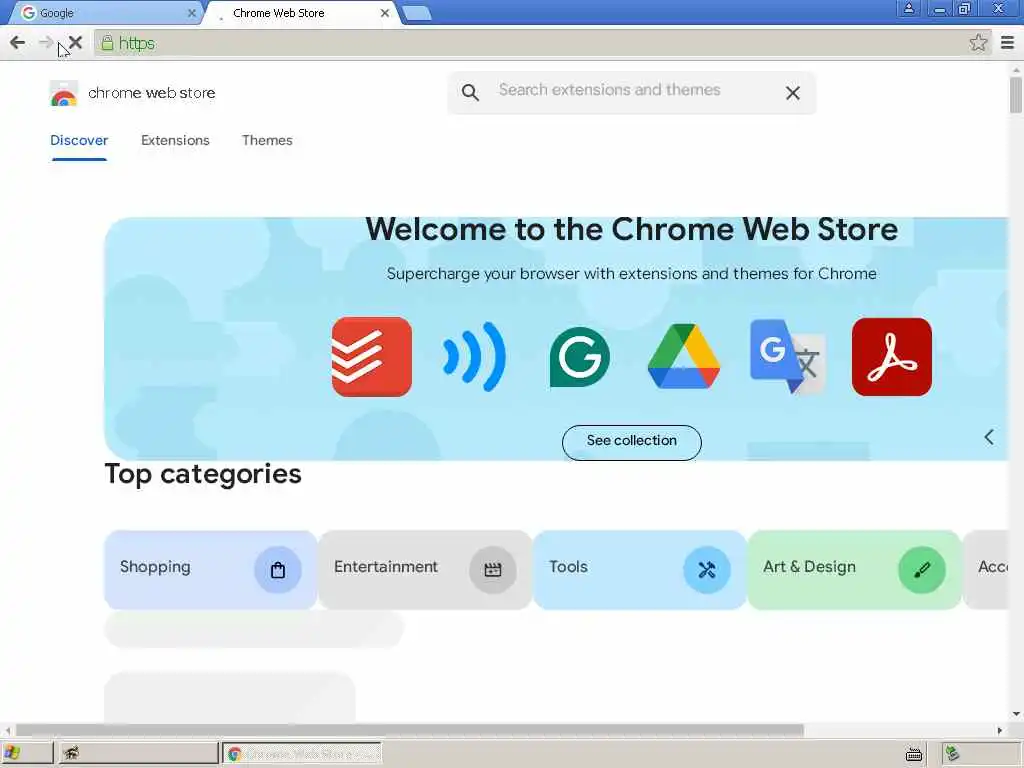Screen dimensions: 1024x768
Task: Click the Entertainment clapperboard icon
Action: click(492, 569)
